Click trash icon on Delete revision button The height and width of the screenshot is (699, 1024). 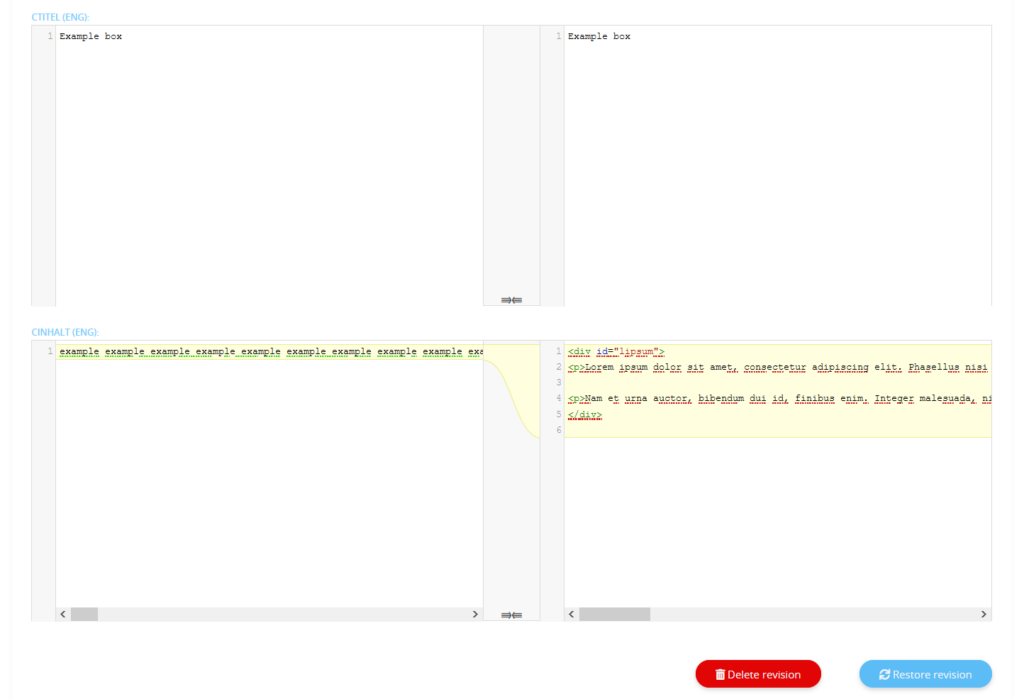point(720,675)
